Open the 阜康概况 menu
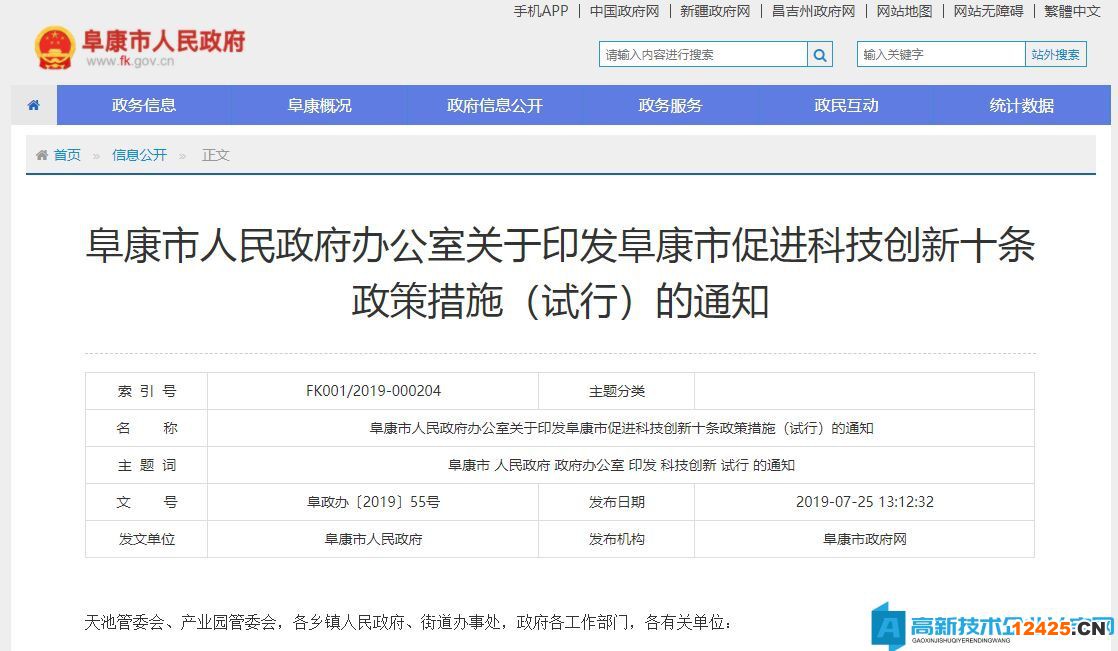Image resolution: width=1118 pixels, height=651 pixels. coord(320,105)
